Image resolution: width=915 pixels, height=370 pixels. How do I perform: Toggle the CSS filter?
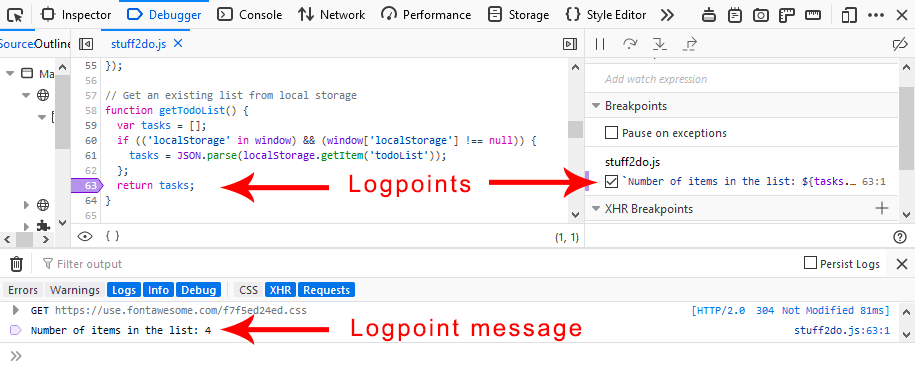[x=249, y=290]
